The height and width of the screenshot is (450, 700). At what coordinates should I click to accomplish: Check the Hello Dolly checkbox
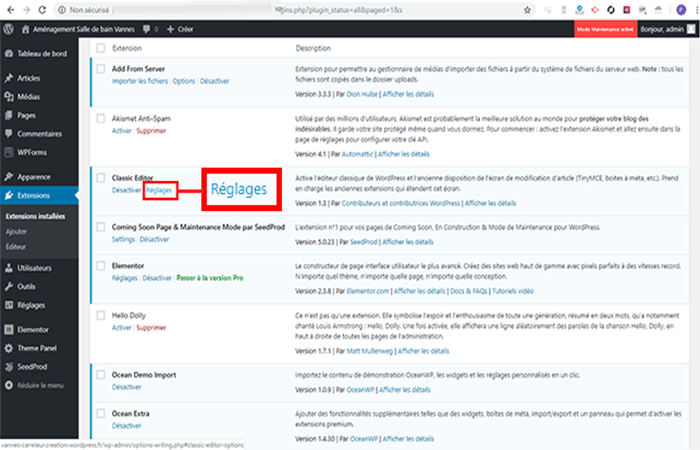(101, 315)
